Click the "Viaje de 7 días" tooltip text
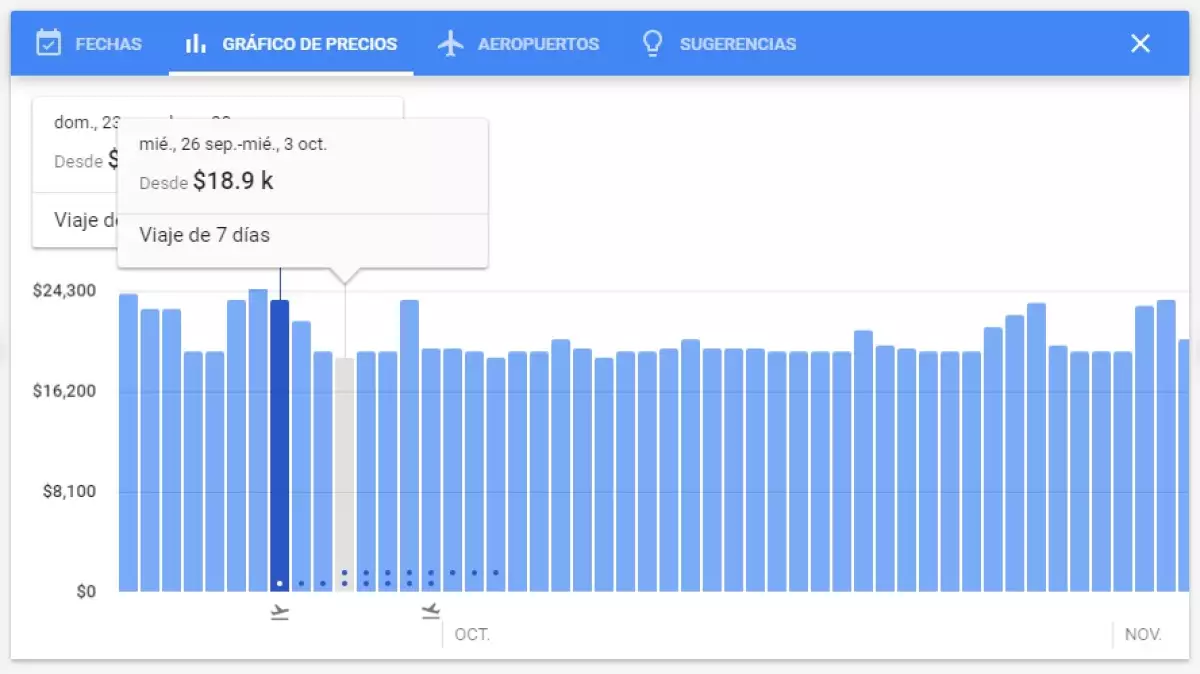The width and height of the screenshot is (1200, 674). [205, 236]
